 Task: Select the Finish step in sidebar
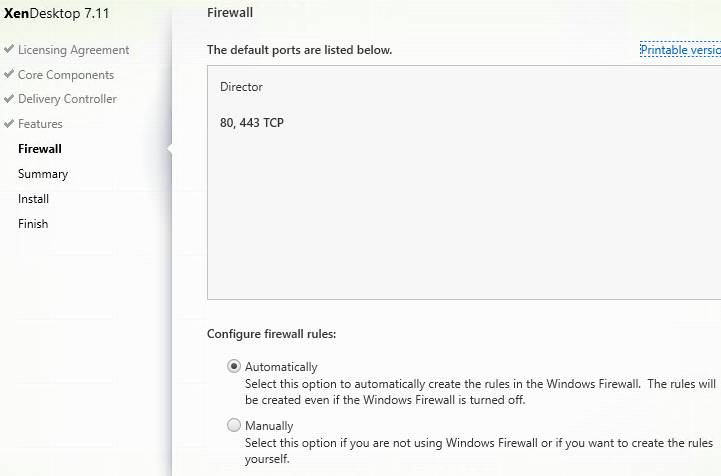33,224
